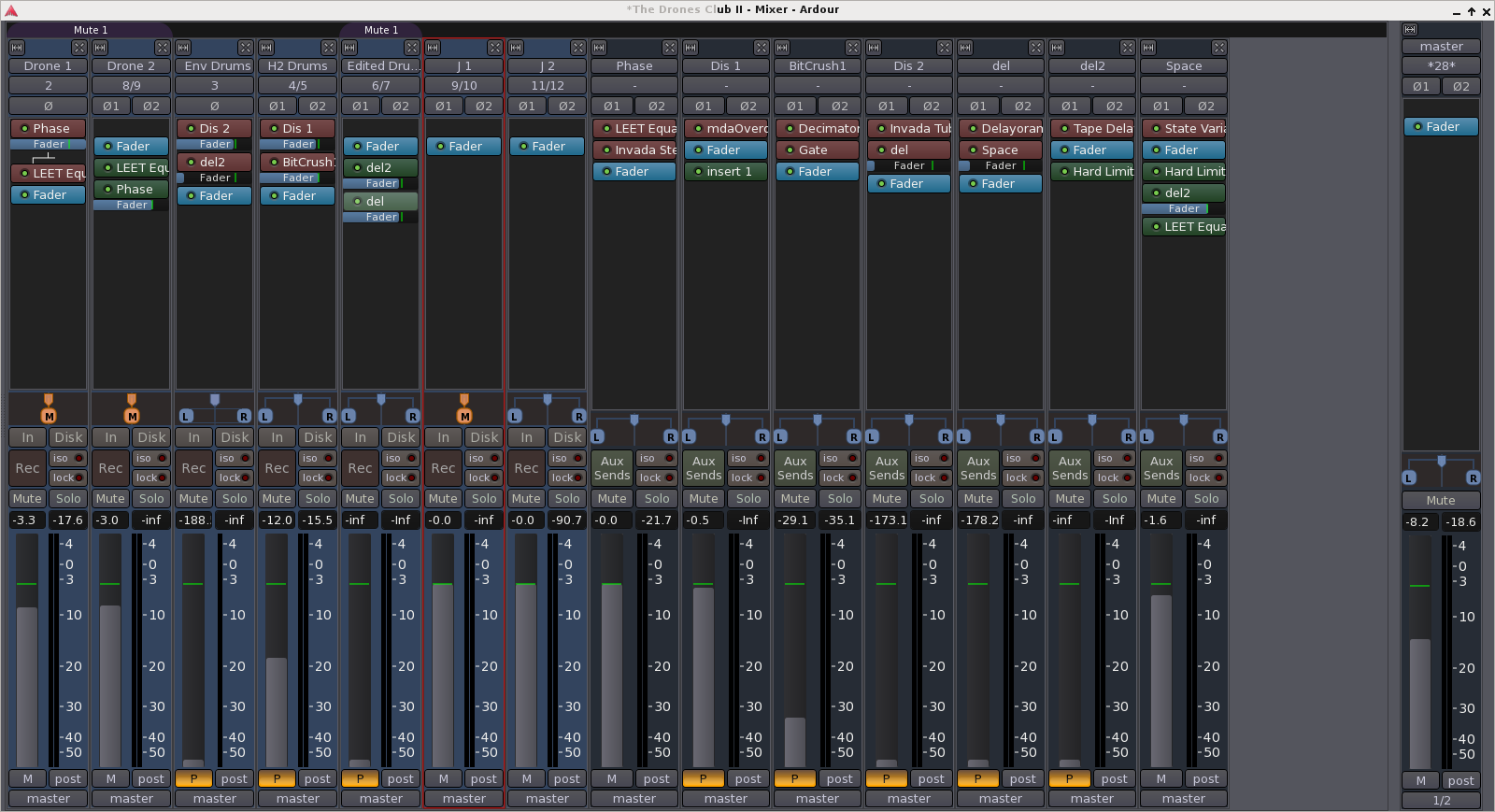Click Solo on the Dis 2 bus
Screen dimensions: 1495x812
[x=932, y=499]
